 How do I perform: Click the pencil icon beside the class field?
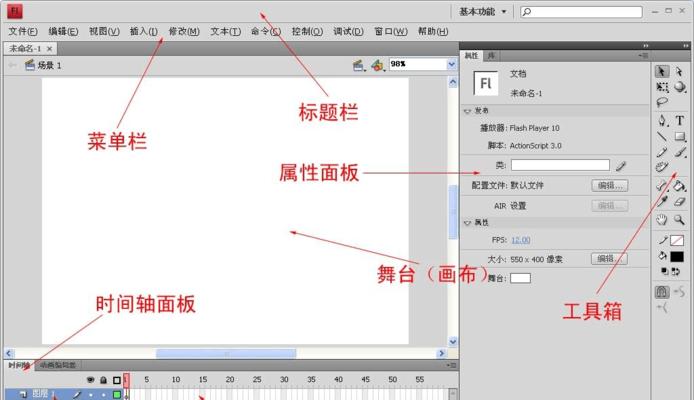pyautogui.click(x=621, y=166)
